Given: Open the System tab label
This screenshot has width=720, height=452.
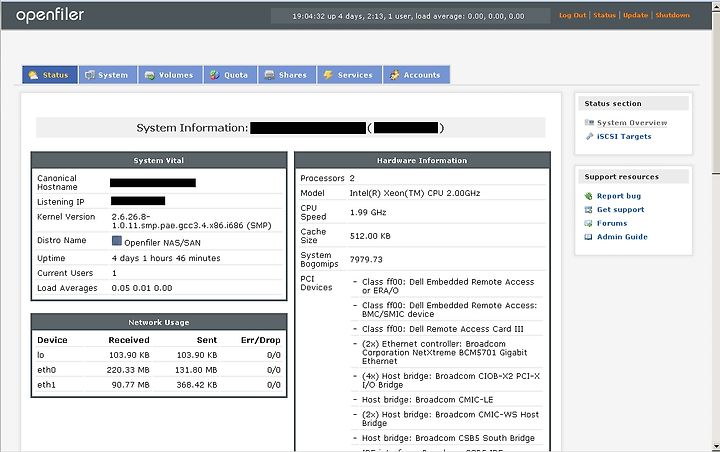Looking at the screenshot, I should pos(113,75).
